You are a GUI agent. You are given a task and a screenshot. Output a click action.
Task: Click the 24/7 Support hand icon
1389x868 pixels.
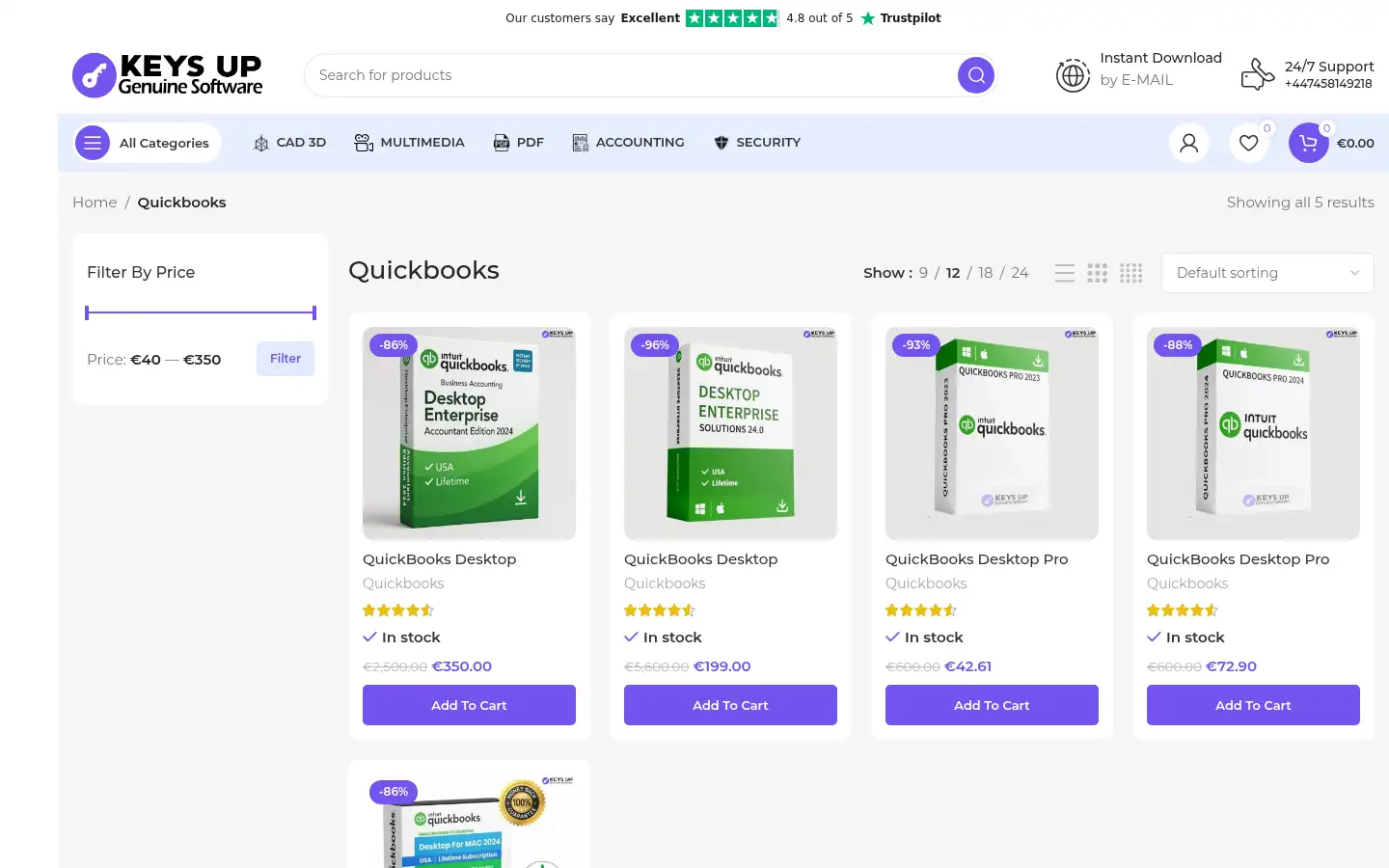1258,74
